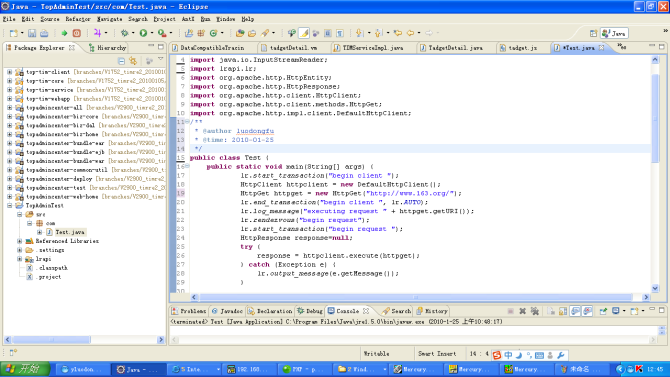The height and width of the screenshot is (377, 670).
Task: Switch to the Problems tab
Action: pos(189,311)
